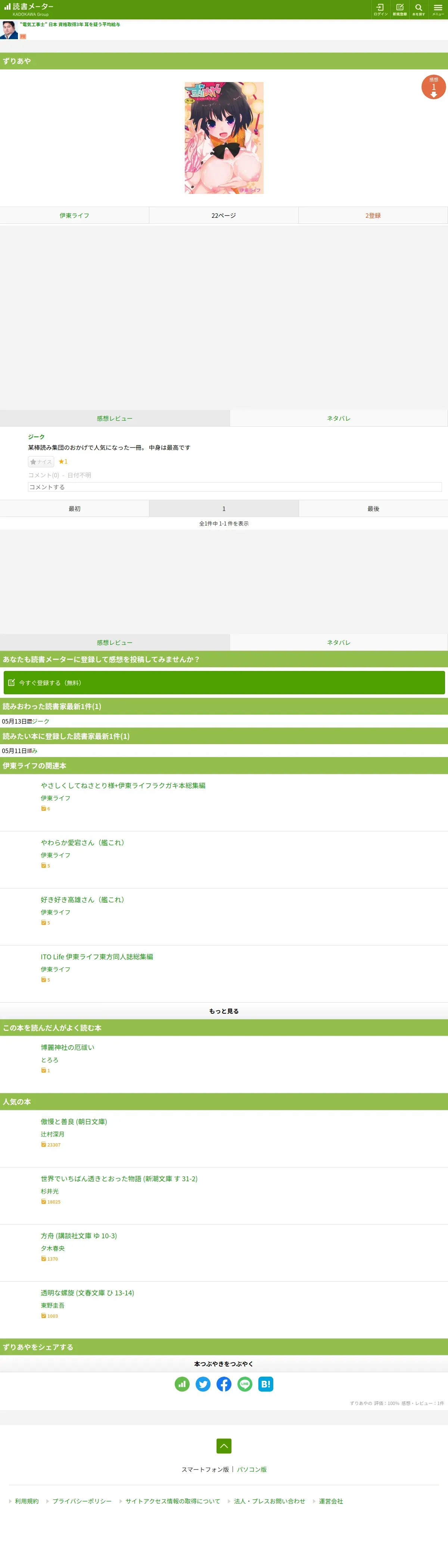Image resolution: width=448 pixels, height=1568 pixels.
Task: Open 法人・プレスお問い合わせ link
Action: (x=270, y=1501)
